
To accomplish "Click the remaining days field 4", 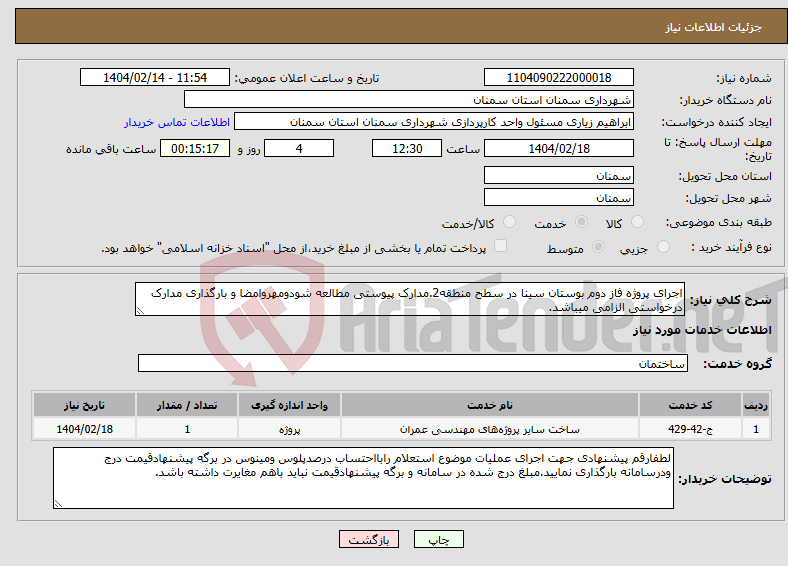I will [x=299, y=148].
